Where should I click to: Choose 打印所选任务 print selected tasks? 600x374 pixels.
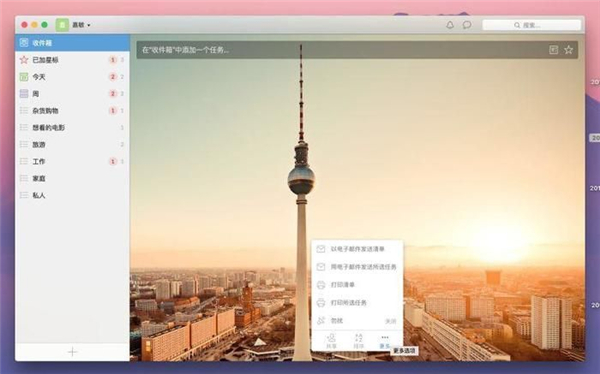tap(357, 303)
